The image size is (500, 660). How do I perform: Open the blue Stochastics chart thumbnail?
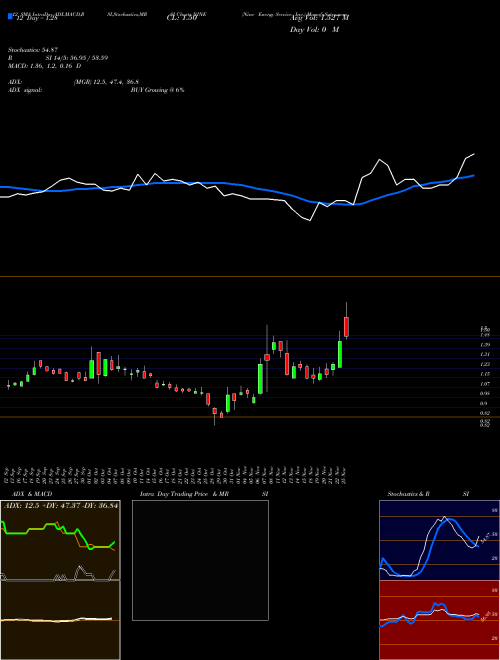(439, 540)
